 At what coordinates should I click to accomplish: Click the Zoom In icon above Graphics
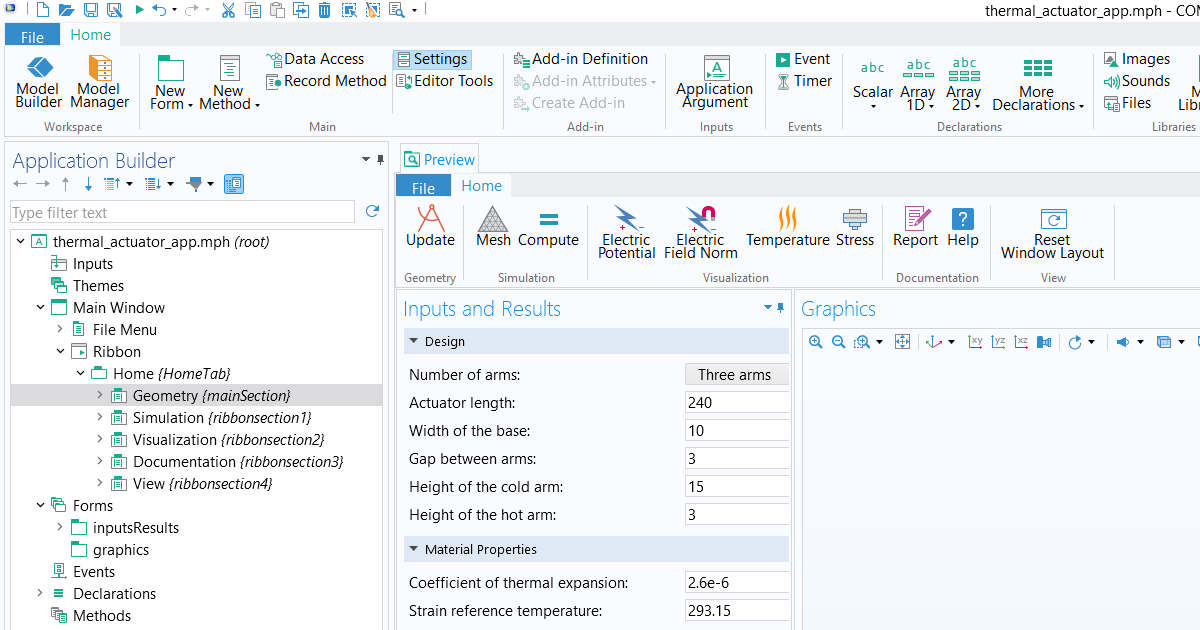[815, 341]
